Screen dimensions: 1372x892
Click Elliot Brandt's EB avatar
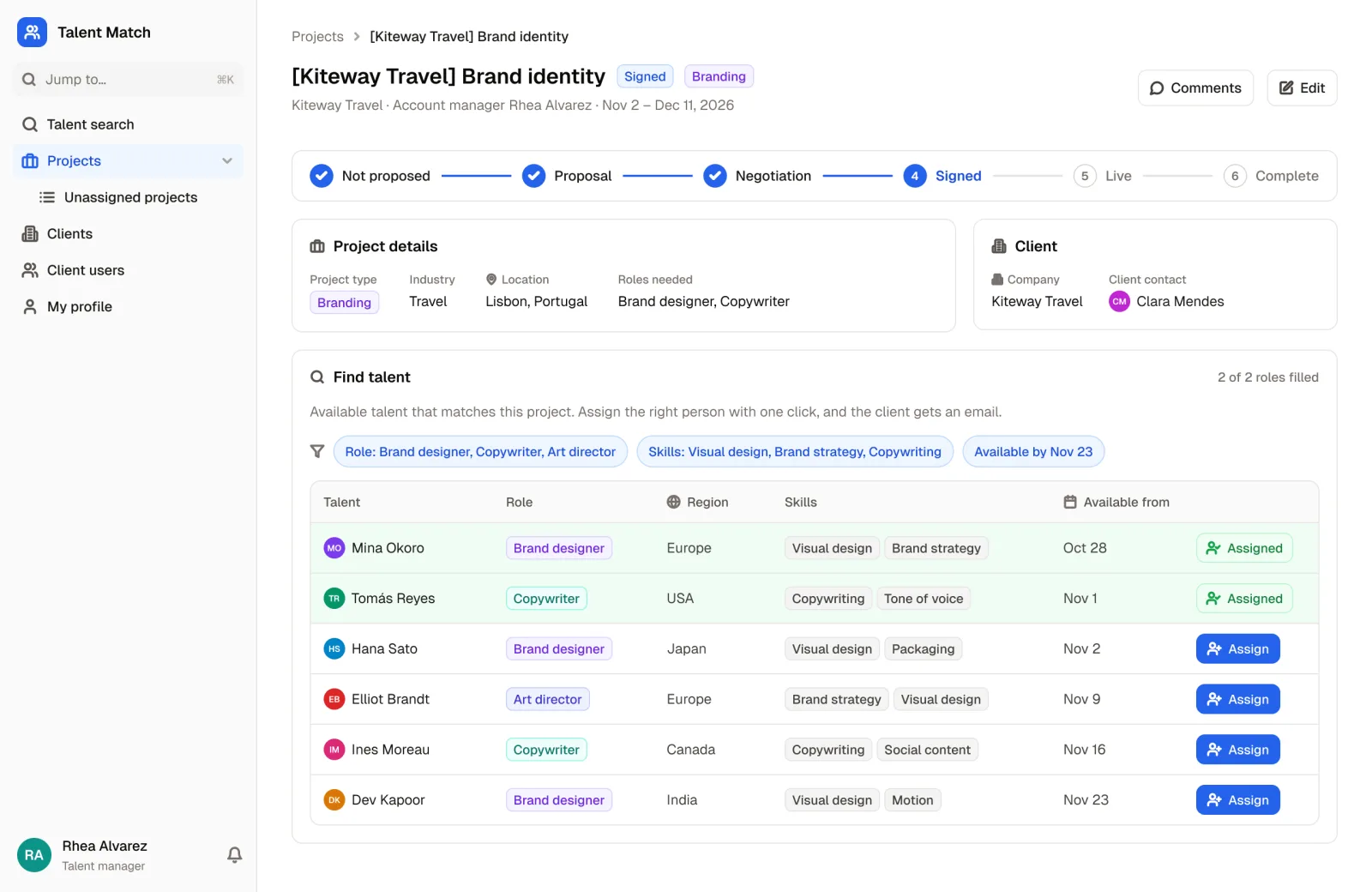(334, 699)
